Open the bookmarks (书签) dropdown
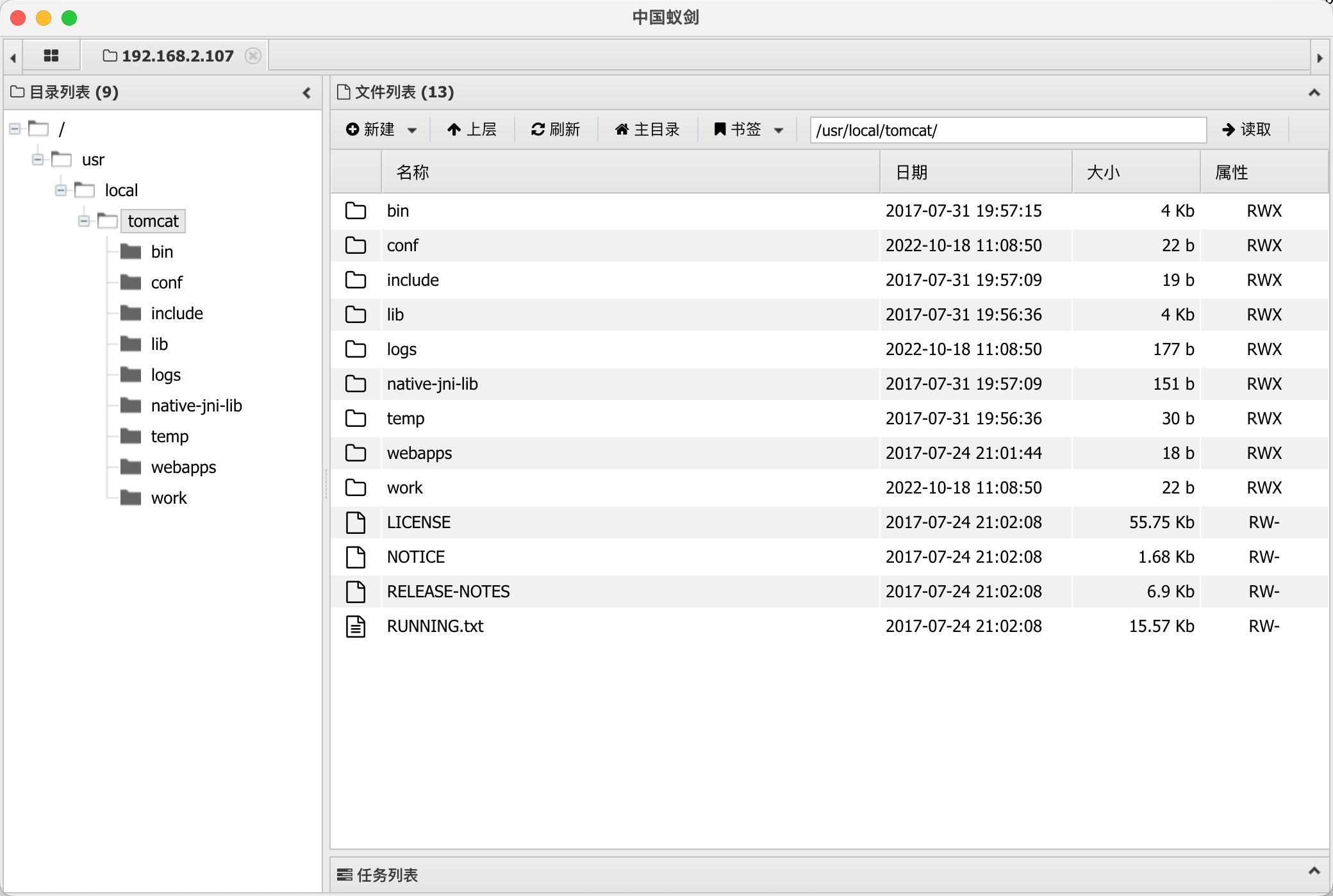Image resolution: width=1333 pixels, height=896 pixels. pyautogui.click(x=748, y=129)
